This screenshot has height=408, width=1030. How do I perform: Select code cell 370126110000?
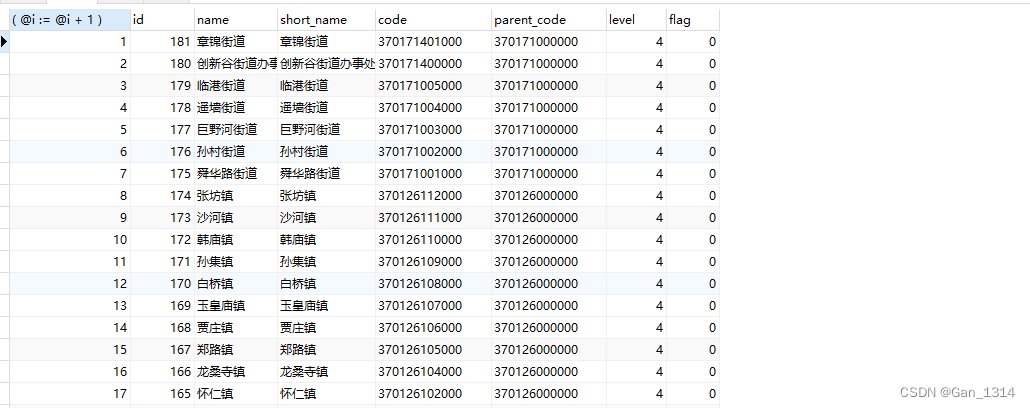434,240
